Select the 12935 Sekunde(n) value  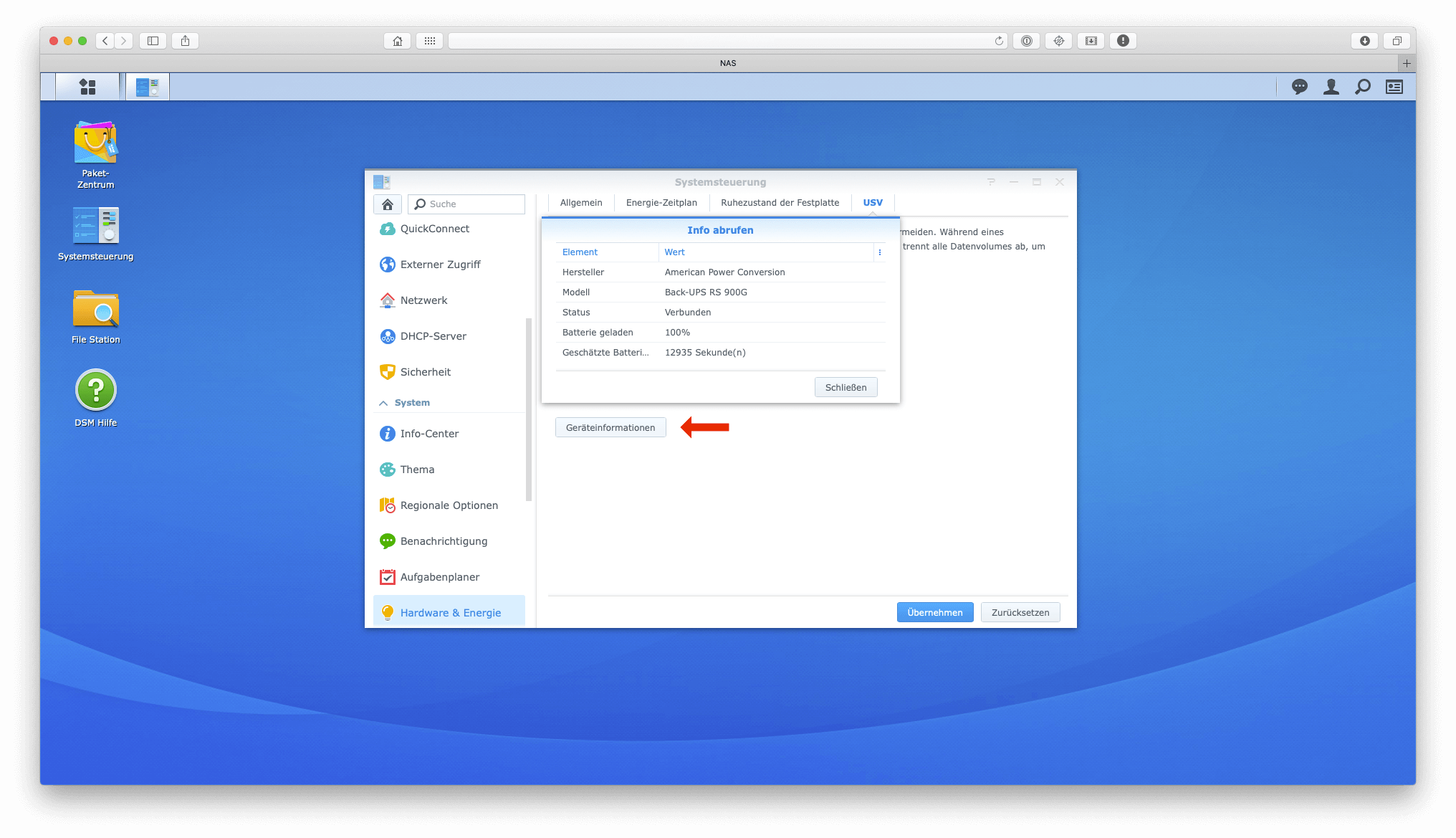point(705,353)
